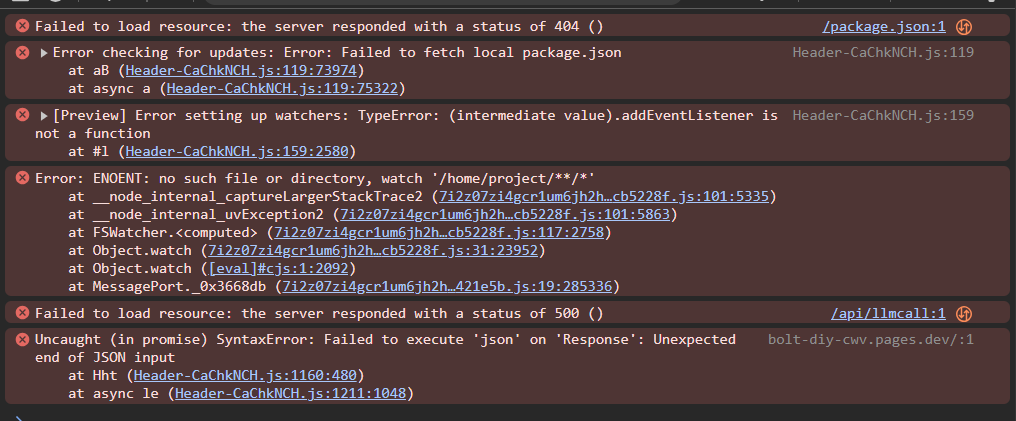
Task: Open the network request icon beside /package.json:1
Action: click(x=964, y=27)
